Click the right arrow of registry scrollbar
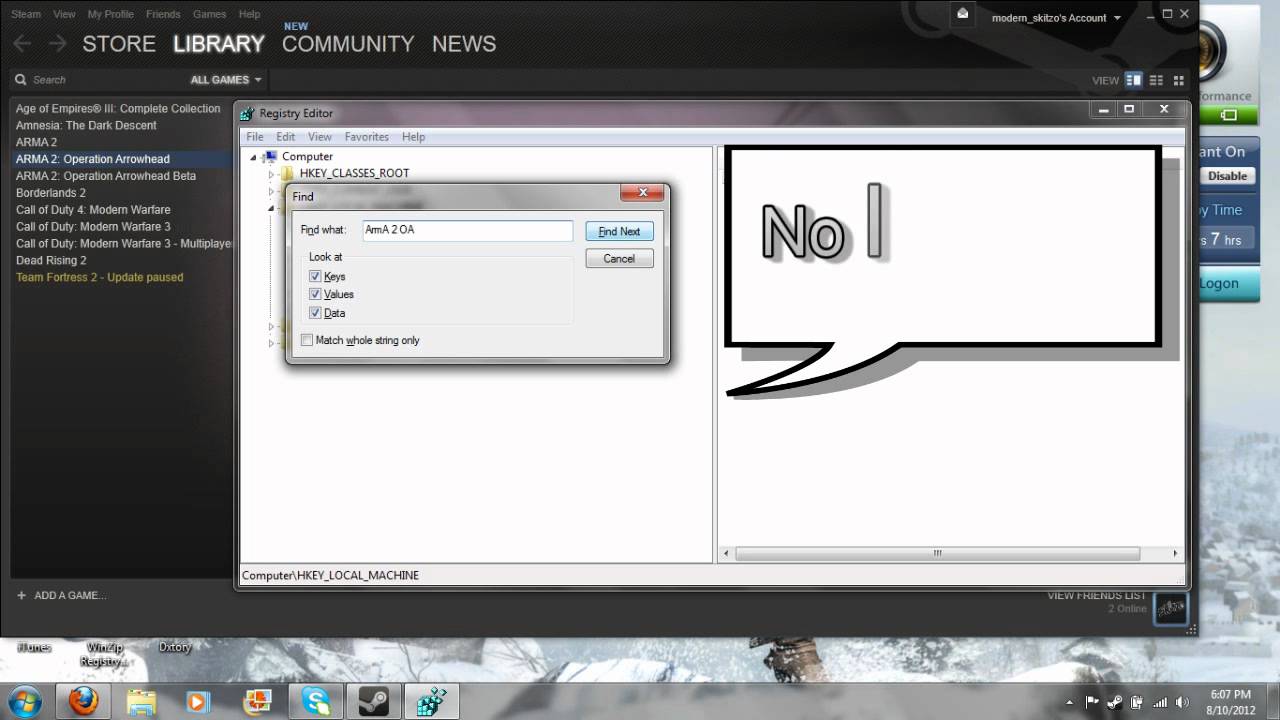Viewport: 1280px width, 720px height. tap(1175, 553)
